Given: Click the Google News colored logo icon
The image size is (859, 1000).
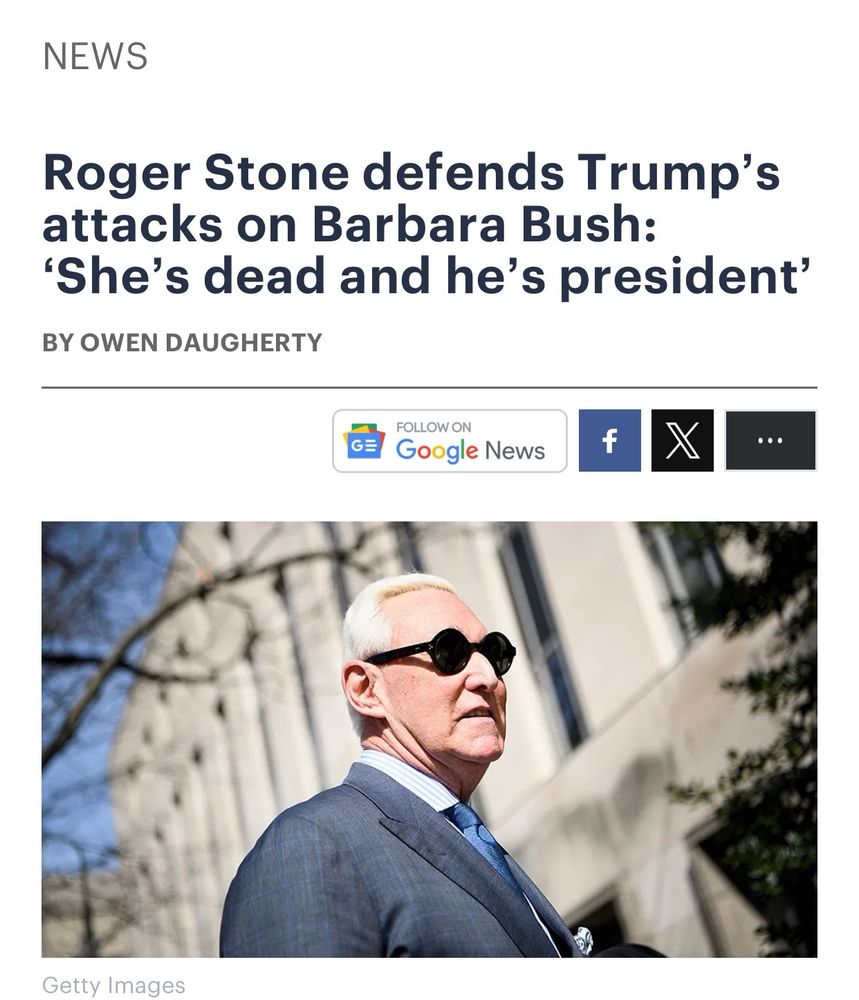Looking at the screenshot, I should point(364,441).
